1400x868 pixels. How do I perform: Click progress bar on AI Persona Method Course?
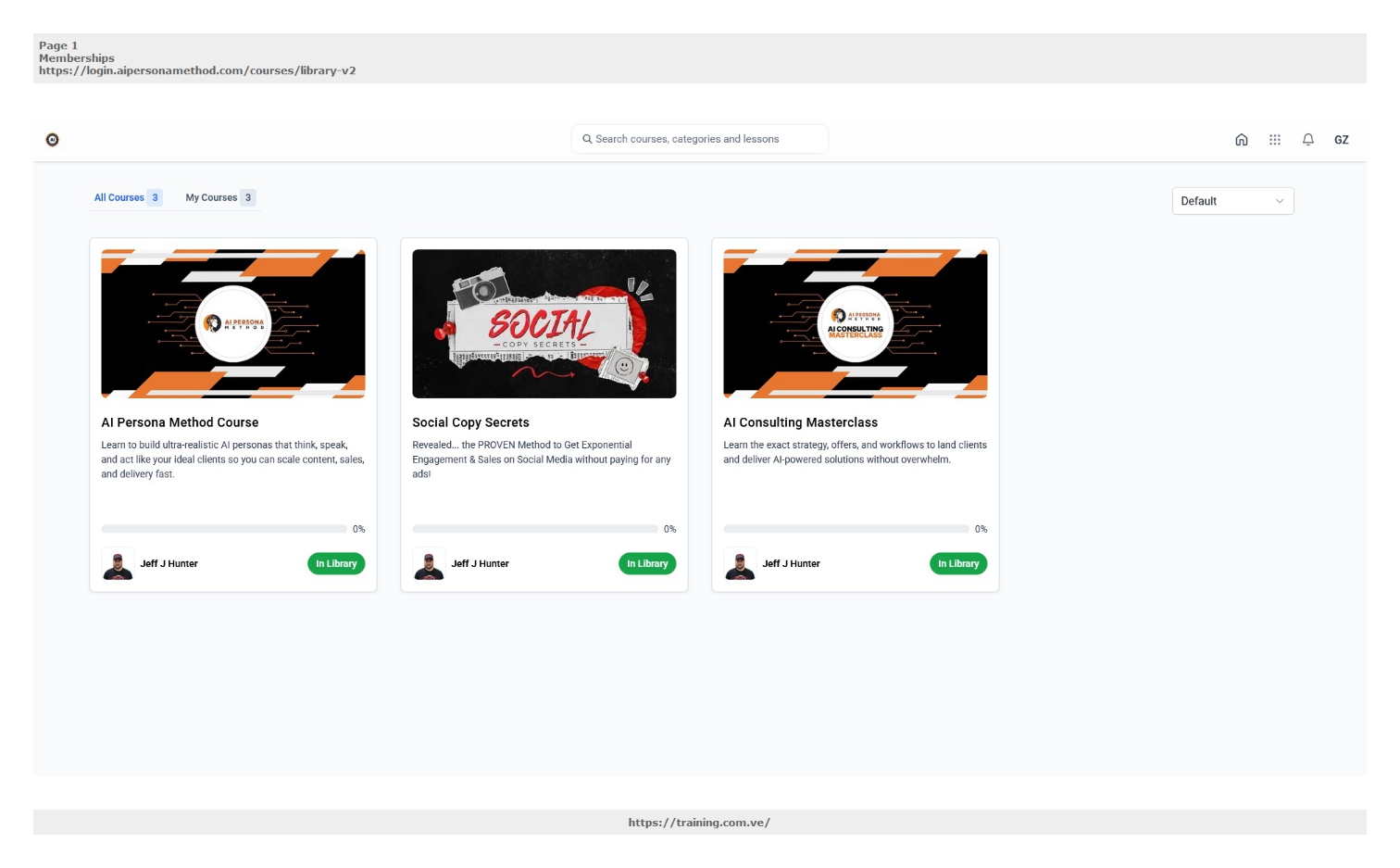tap(224, 529)
